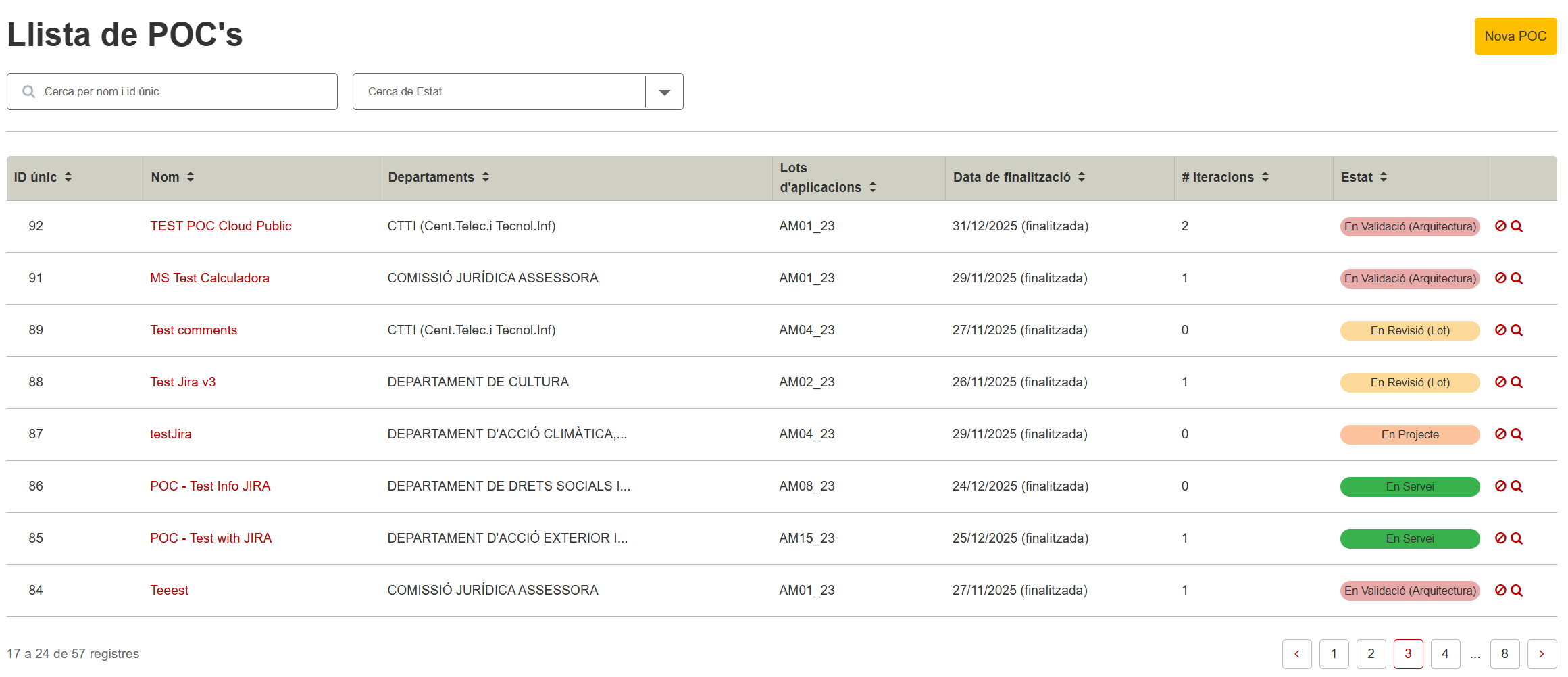
Task: Open the Cerca de Estat dropdown
Action: coord(663,91)
